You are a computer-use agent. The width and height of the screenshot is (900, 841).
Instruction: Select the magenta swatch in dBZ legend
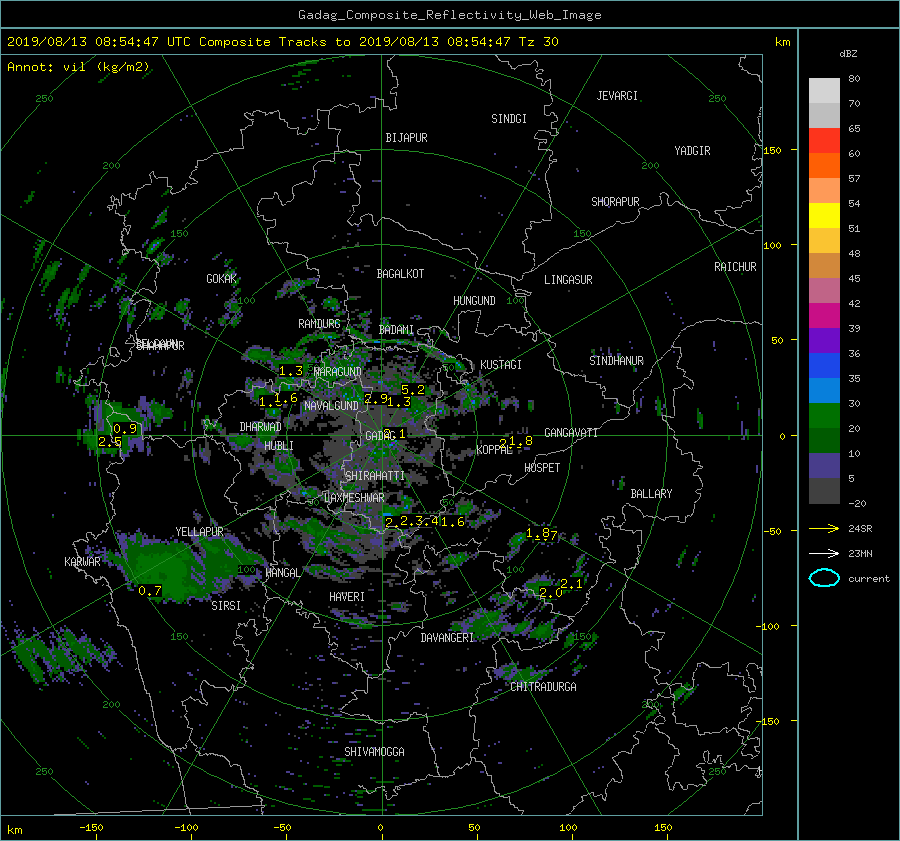[824, 315]
